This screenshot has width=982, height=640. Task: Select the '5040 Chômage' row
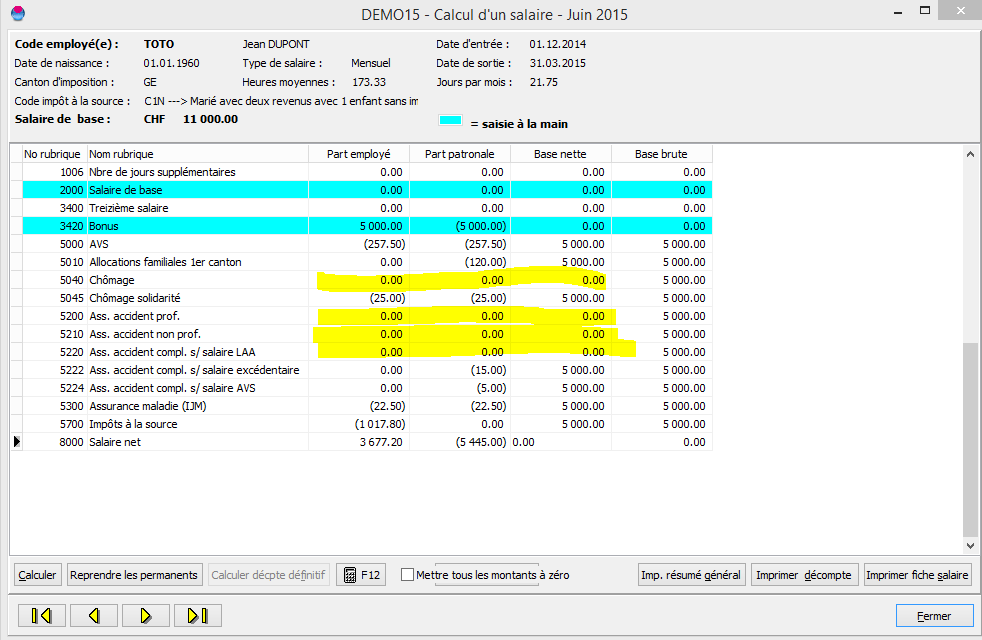coord(367,280)
